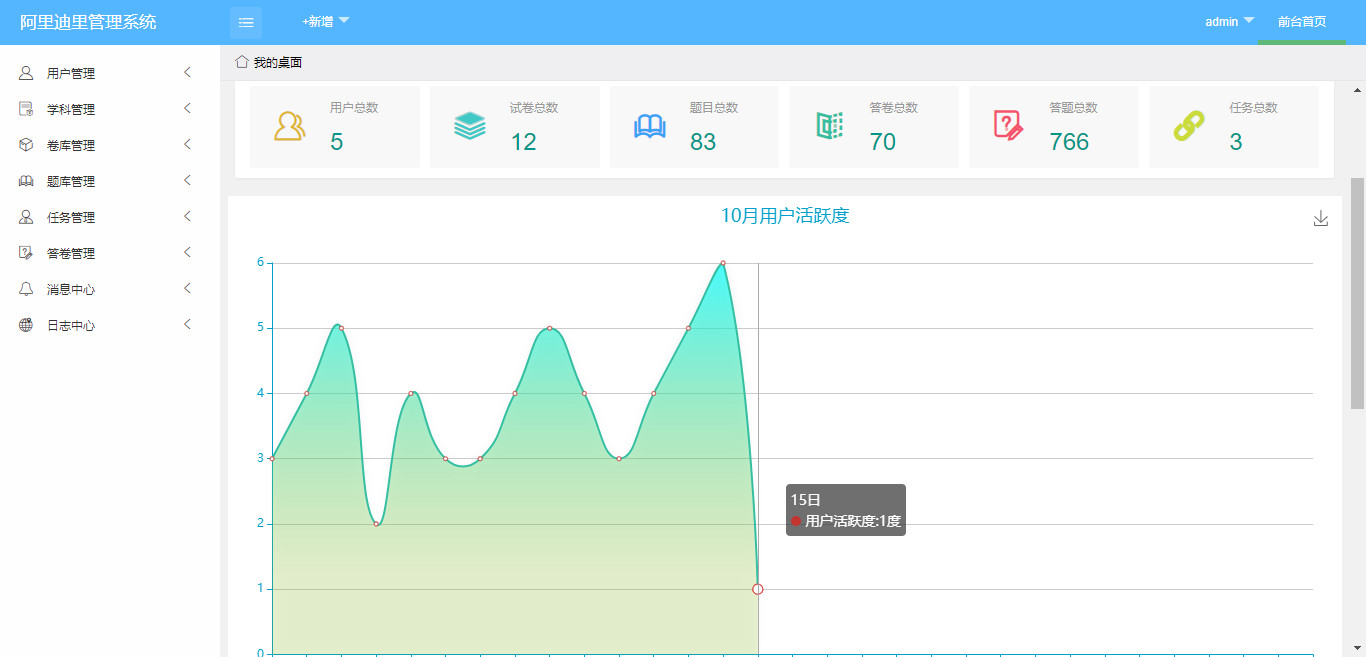Open 学科管理 sidebar menu
1366x657 pixels.
coord(110,109)
